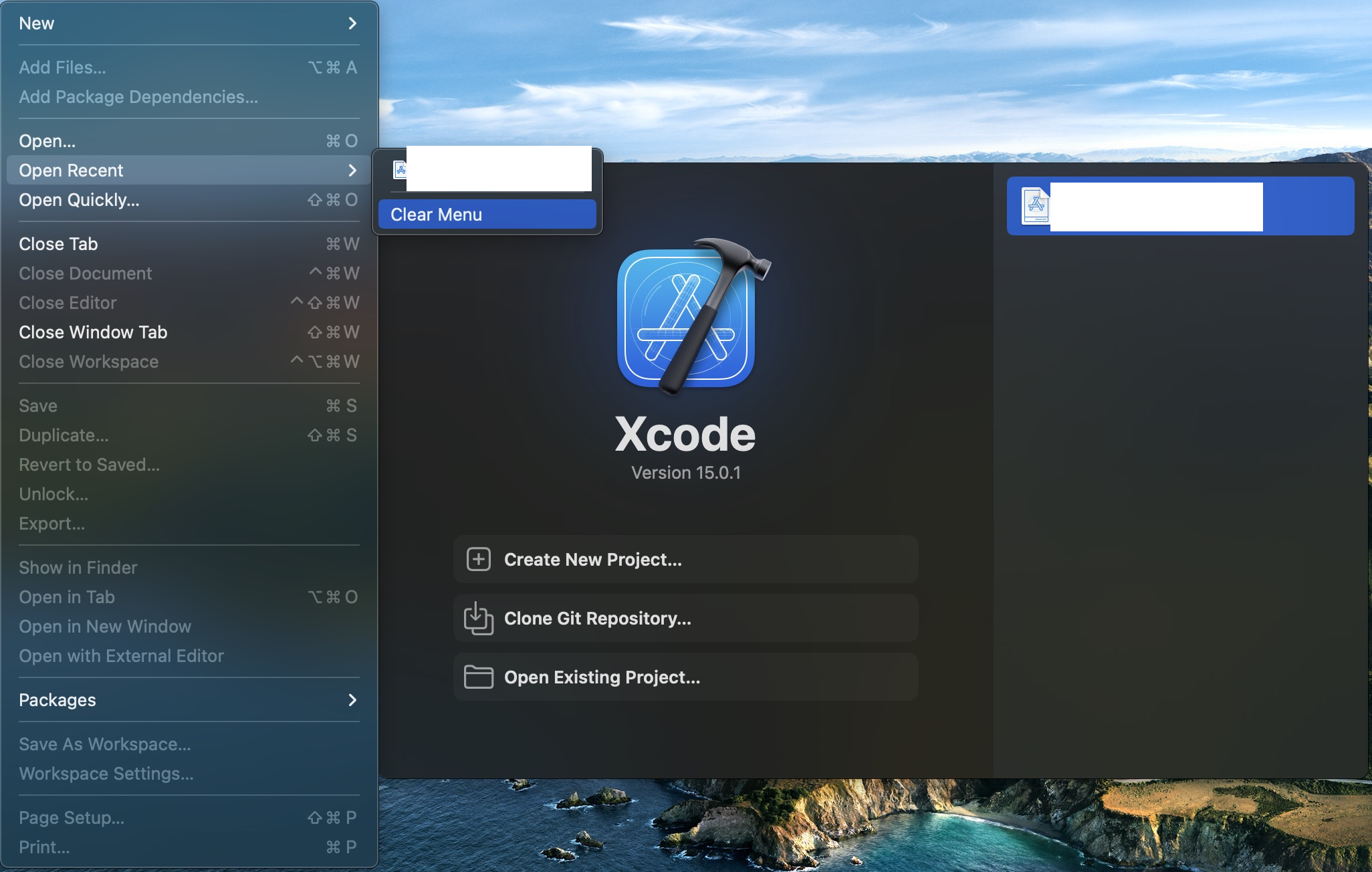Choose Open Quickly... from File menu
This screenshot has height=872, width=1372.
click(79, 200)
